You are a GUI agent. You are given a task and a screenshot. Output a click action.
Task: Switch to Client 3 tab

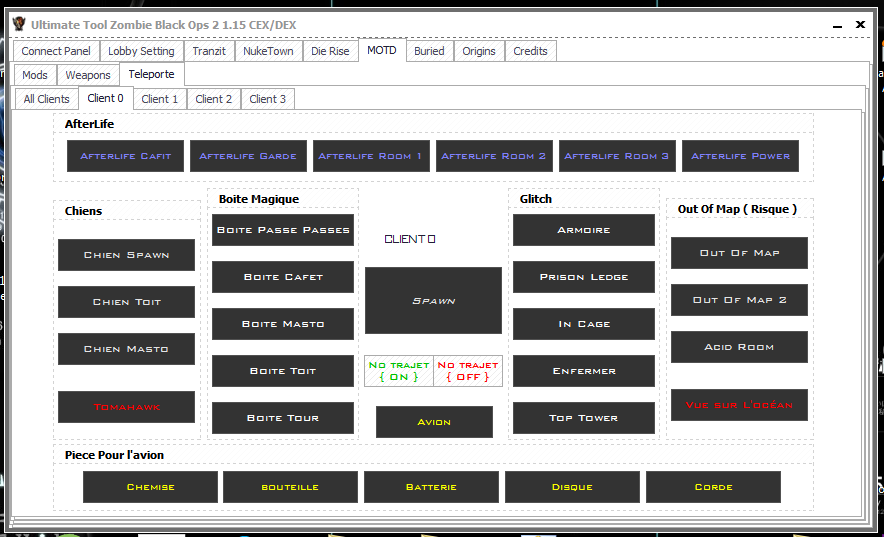[268, 99]
